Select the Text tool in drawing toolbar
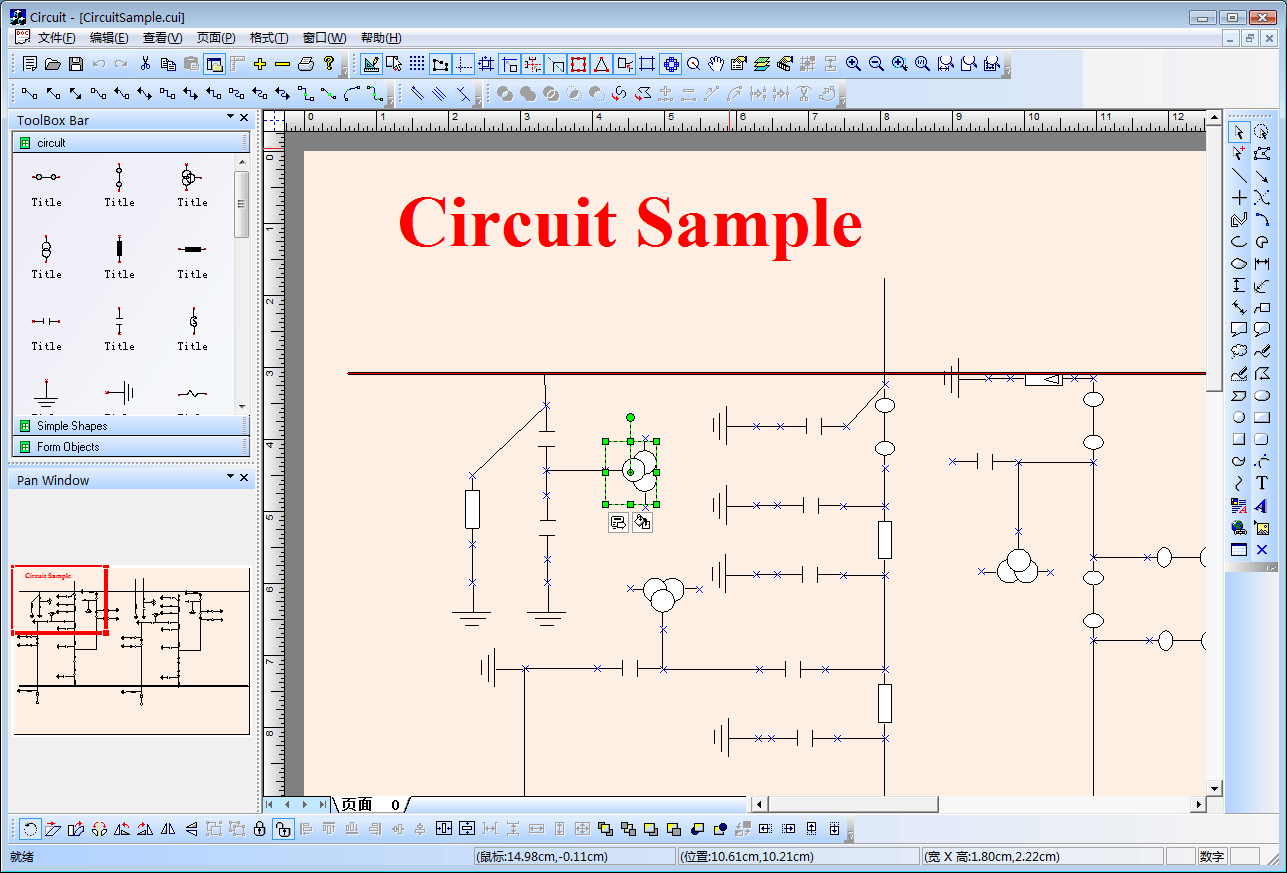The height and width of the screenshot is (873, 1287). [x=1261, y=483]
